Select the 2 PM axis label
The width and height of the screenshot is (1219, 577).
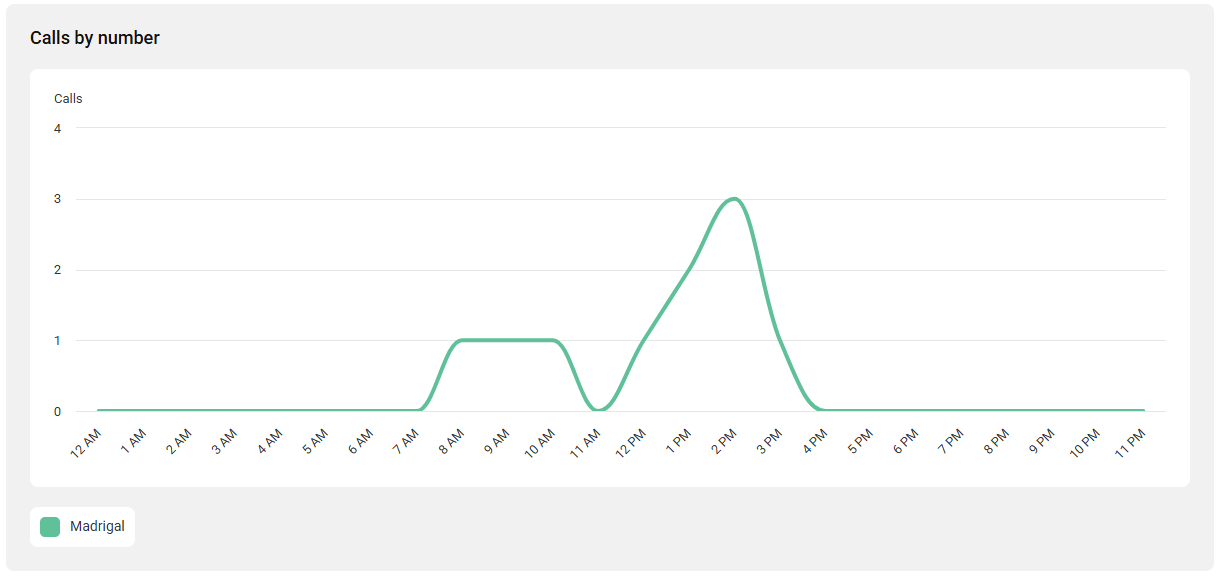[x=722, y=441]
